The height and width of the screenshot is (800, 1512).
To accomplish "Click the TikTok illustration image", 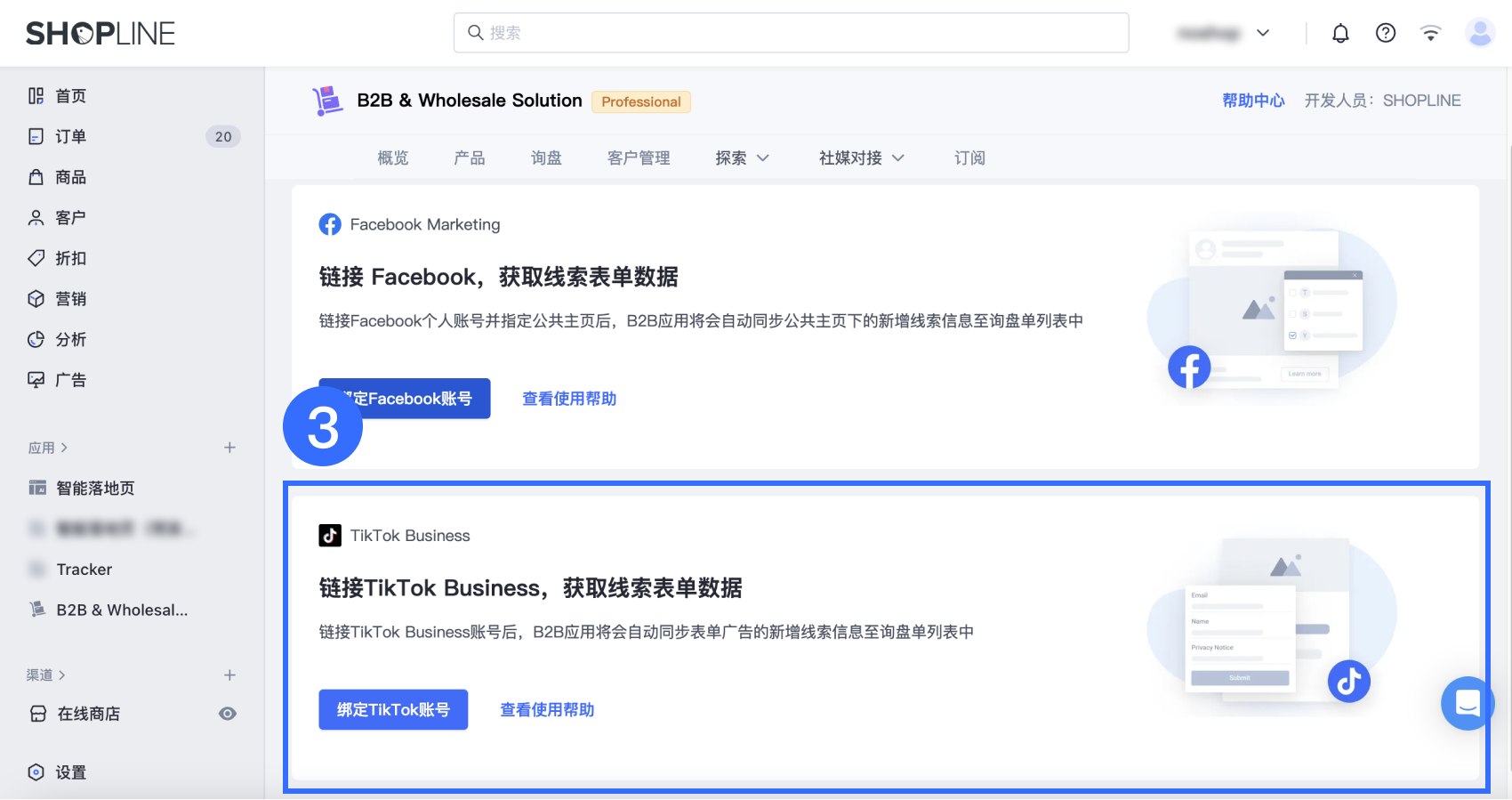I will [1272, 621].
